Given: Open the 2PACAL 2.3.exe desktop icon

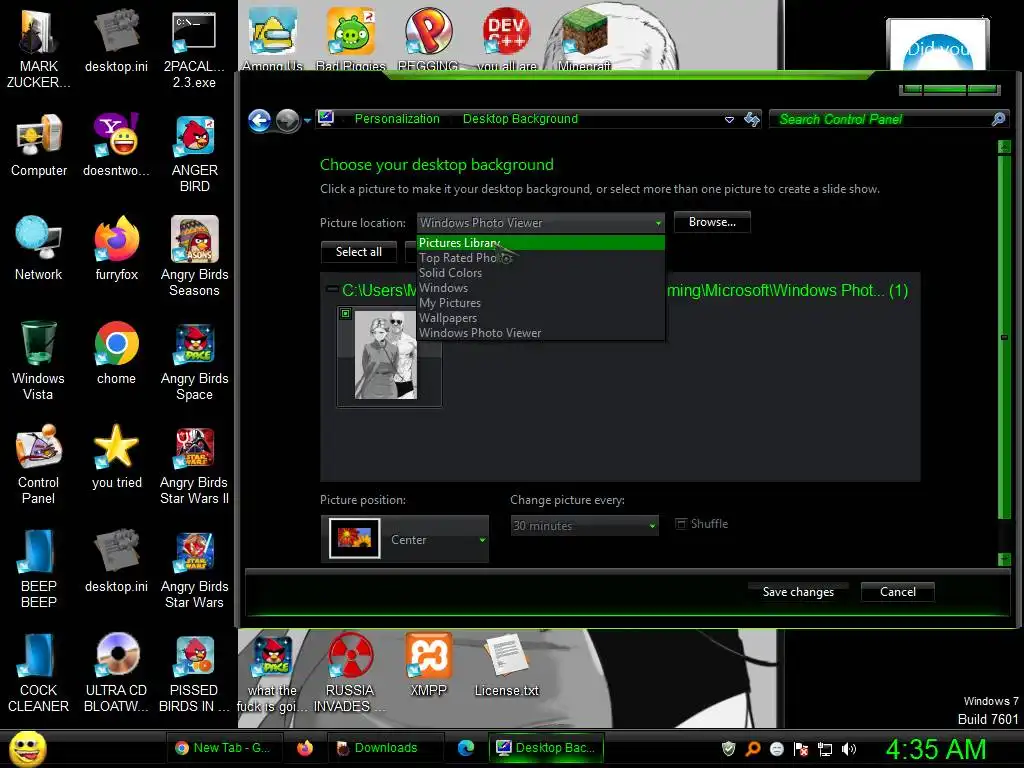Looking at the screenshot, I should pos(194,49).
